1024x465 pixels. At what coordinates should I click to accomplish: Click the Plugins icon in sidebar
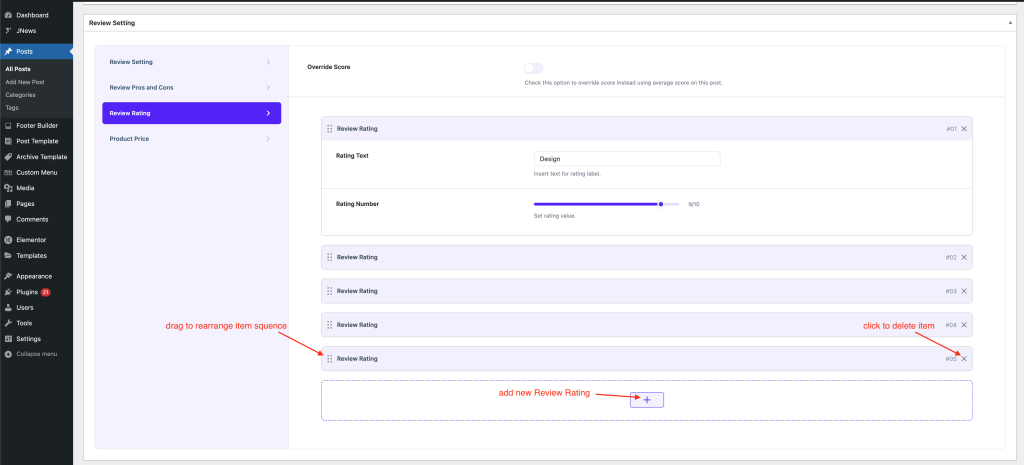pos(9,292)
